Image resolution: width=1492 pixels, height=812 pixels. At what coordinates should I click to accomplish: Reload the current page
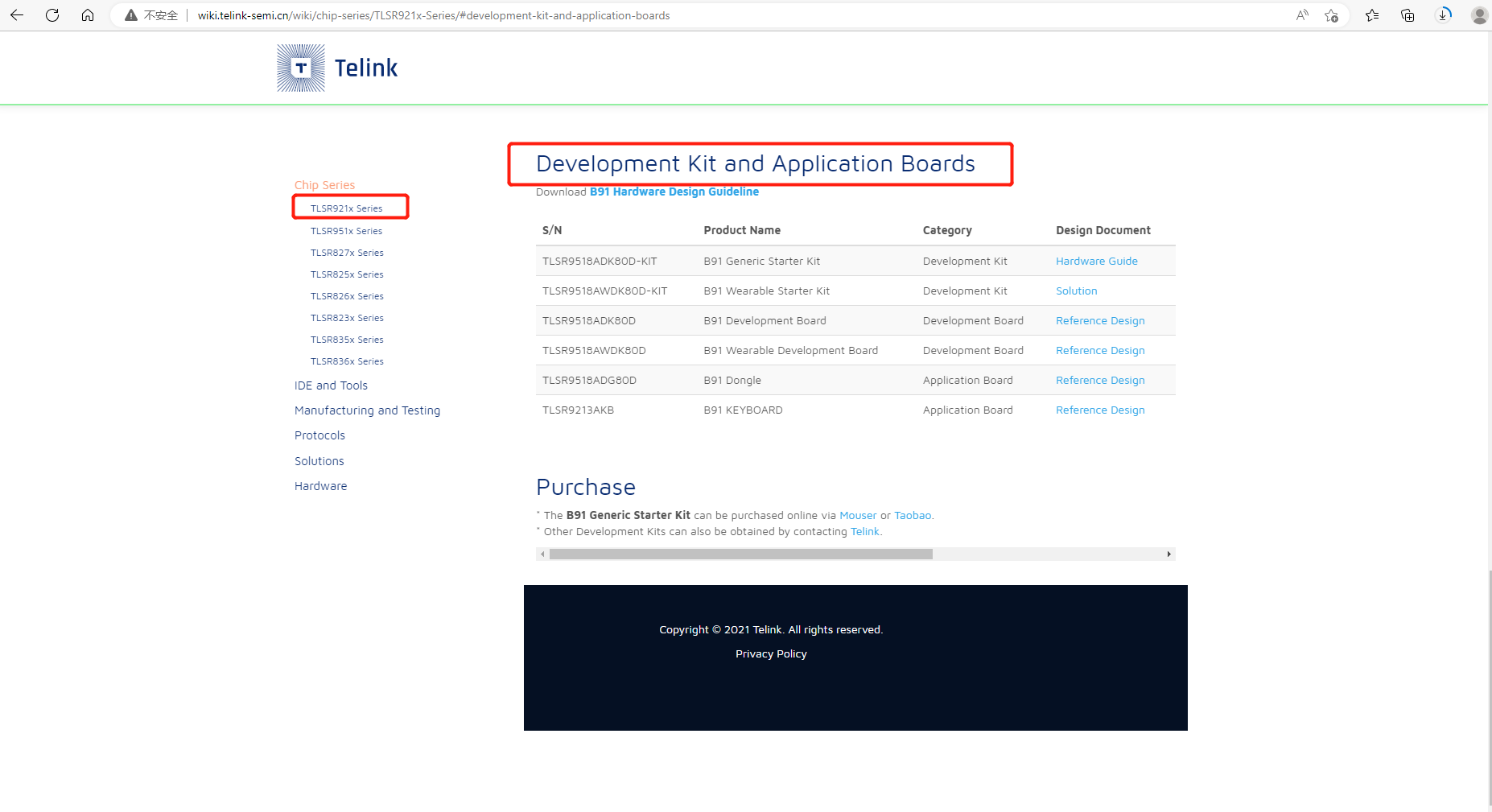click(x=52, y=14)
